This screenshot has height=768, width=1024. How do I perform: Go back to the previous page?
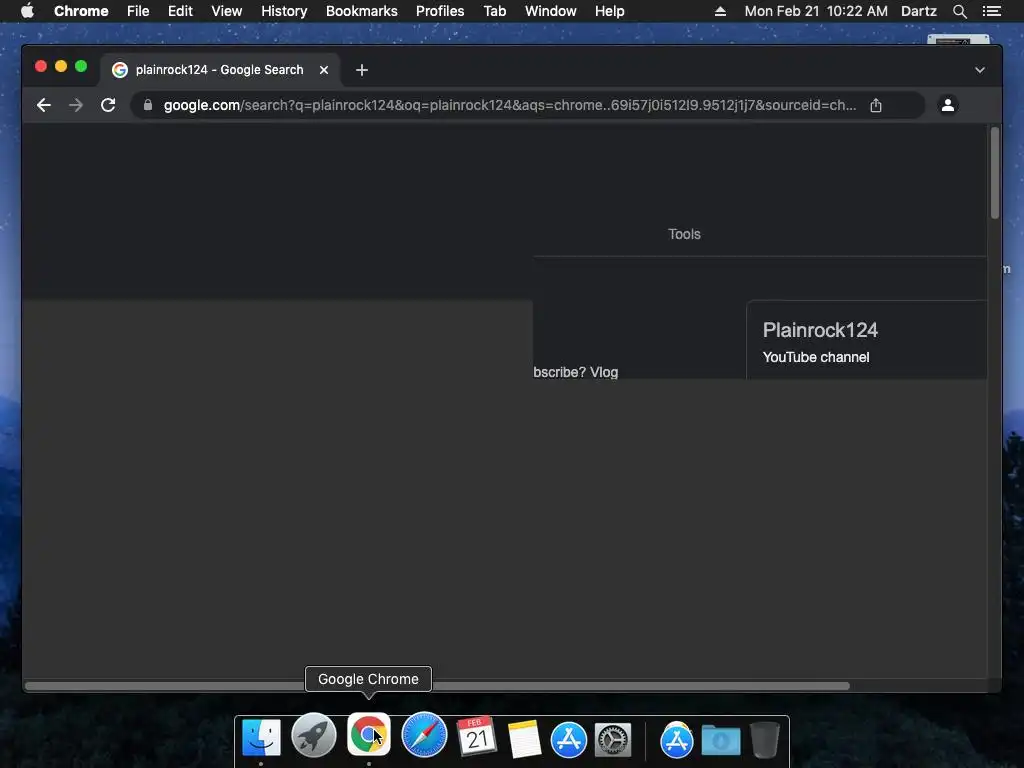pos(44,105)
